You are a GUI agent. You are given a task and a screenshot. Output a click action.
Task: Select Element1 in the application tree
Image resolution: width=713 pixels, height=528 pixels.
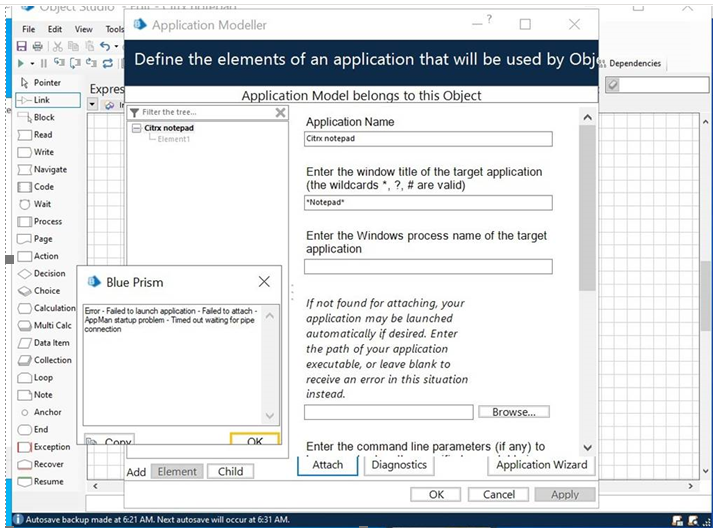coord(174,139)
